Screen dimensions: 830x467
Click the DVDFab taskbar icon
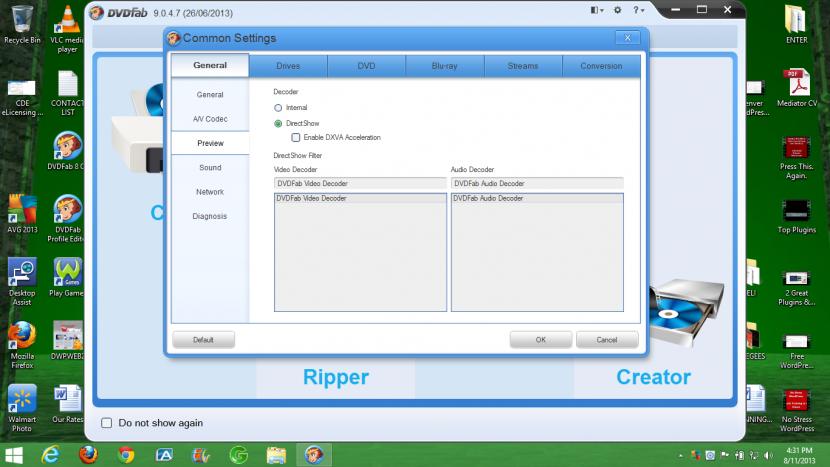tap(314, 455)
